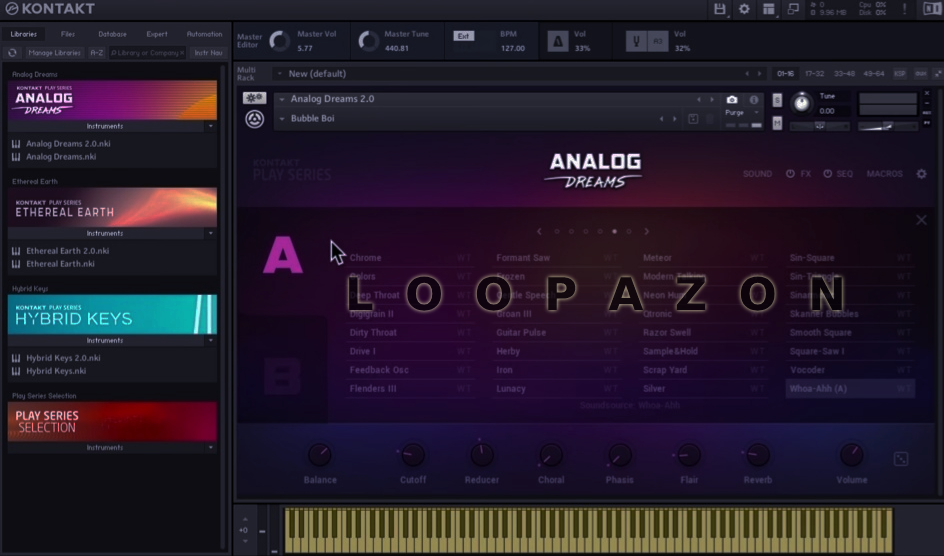Click the save snapshot icon beside Bubble Boi

tap(693, 119)
